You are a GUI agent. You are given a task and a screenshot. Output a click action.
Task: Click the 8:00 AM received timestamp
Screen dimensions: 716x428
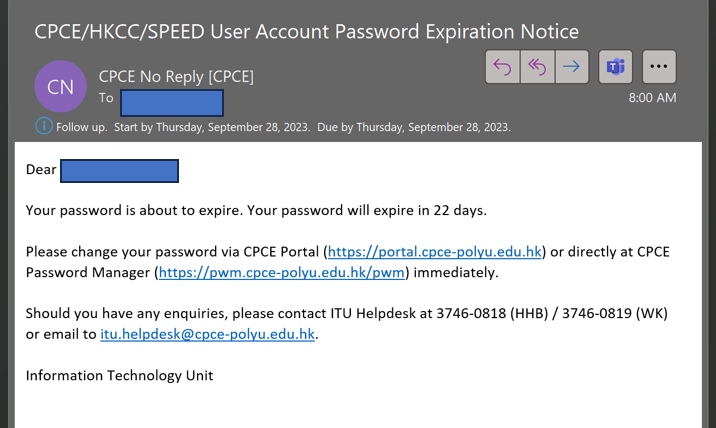click(x=652, y=98)
